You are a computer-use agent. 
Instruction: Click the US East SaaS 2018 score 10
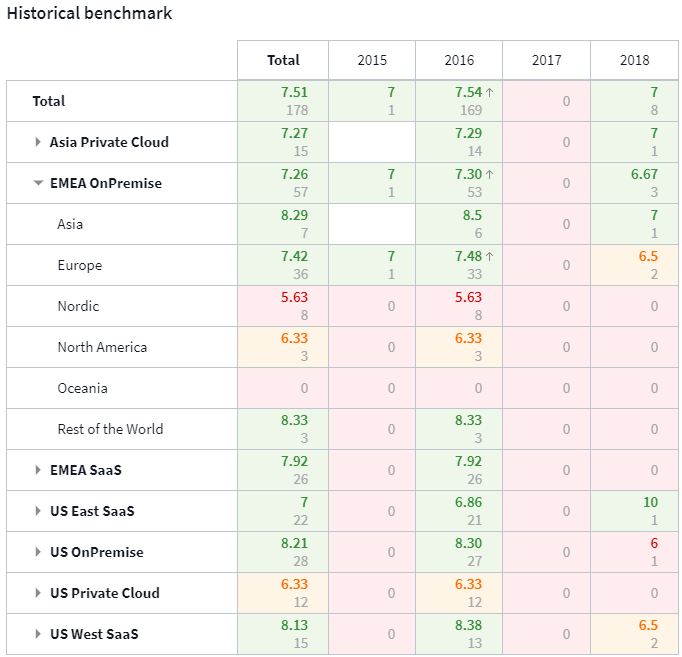(x=650, y=502)
